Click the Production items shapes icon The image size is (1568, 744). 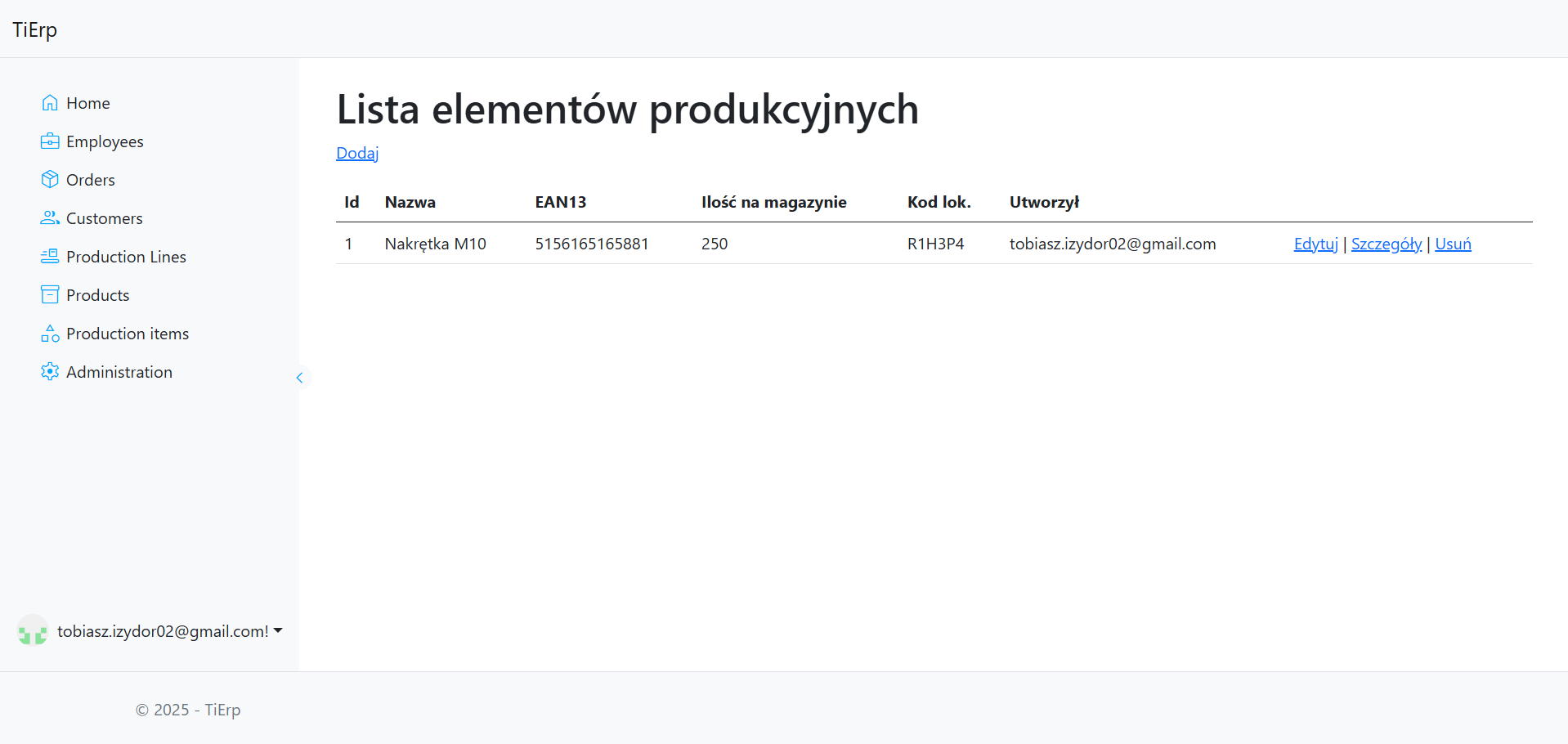50,334
